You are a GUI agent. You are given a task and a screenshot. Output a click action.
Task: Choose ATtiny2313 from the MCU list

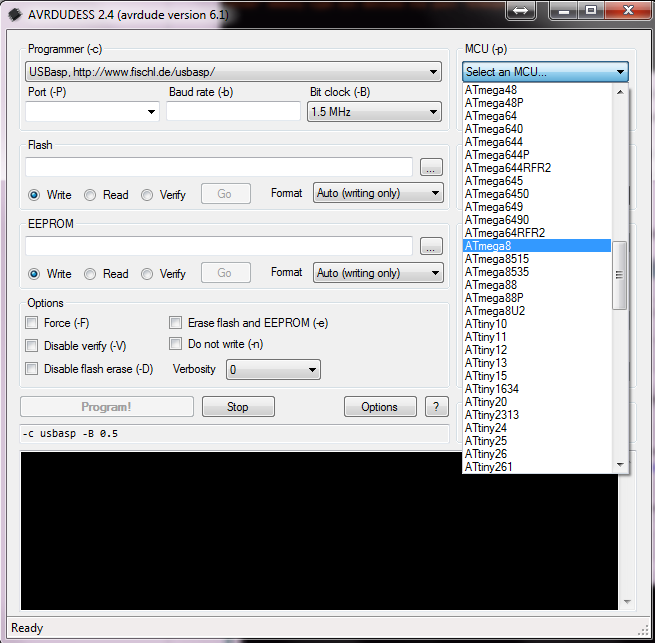[537, 415]
